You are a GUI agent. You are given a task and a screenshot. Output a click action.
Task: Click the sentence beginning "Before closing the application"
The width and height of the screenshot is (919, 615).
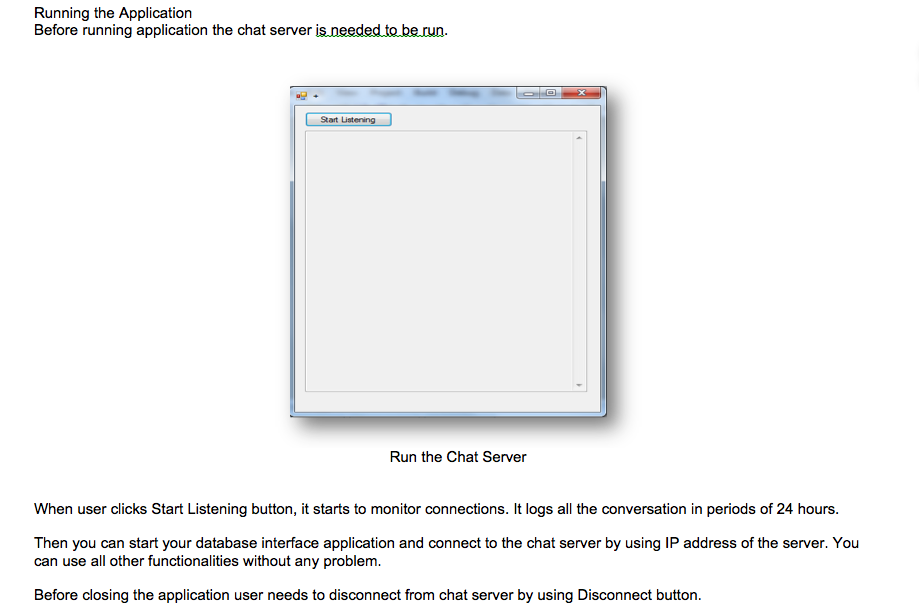(x=367, y=595)
